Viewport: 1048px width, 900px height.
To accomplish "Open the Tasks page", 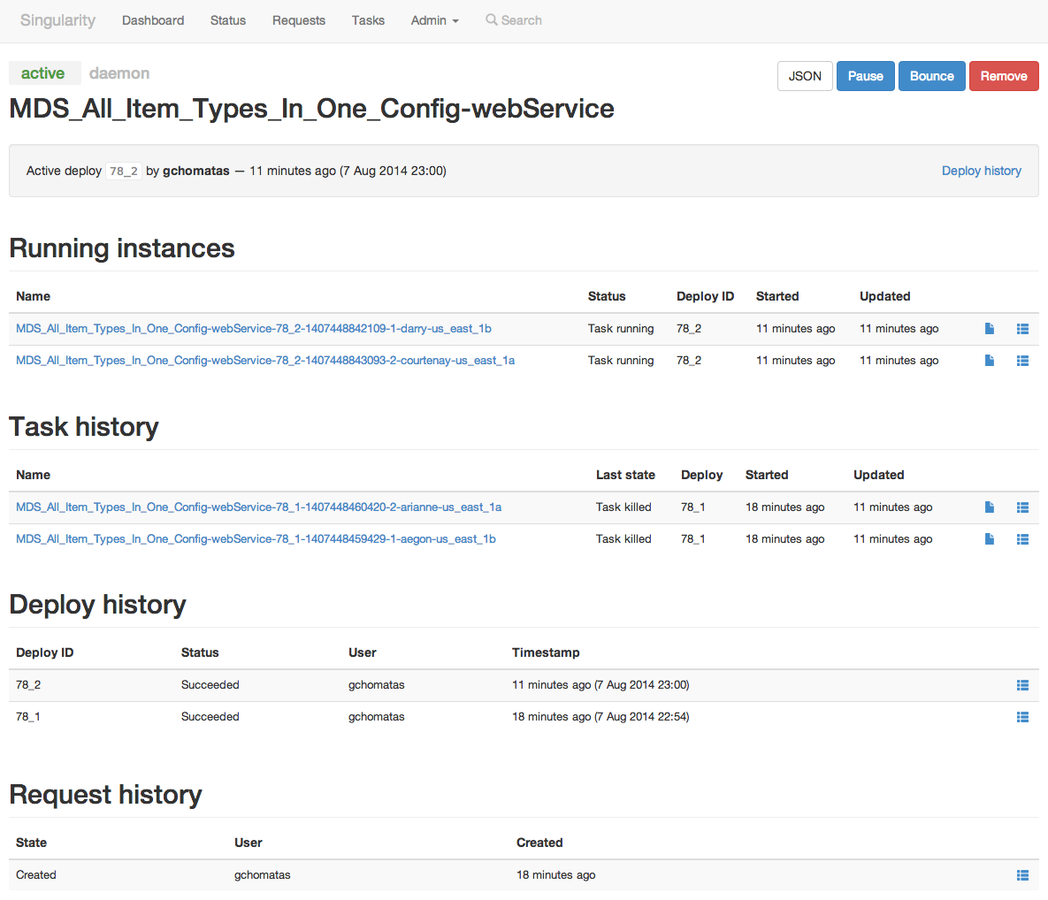I will (x=368, y=21).
